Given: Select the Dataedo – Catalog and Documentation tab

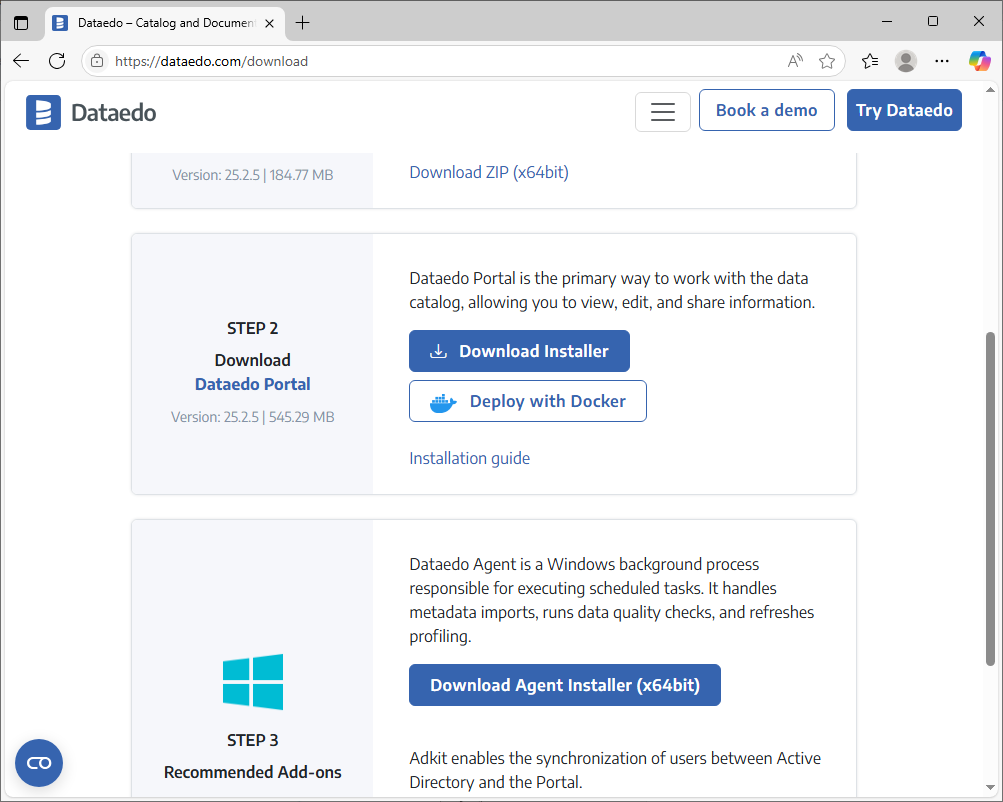Looking at the screenshot, I should [165, 23].
